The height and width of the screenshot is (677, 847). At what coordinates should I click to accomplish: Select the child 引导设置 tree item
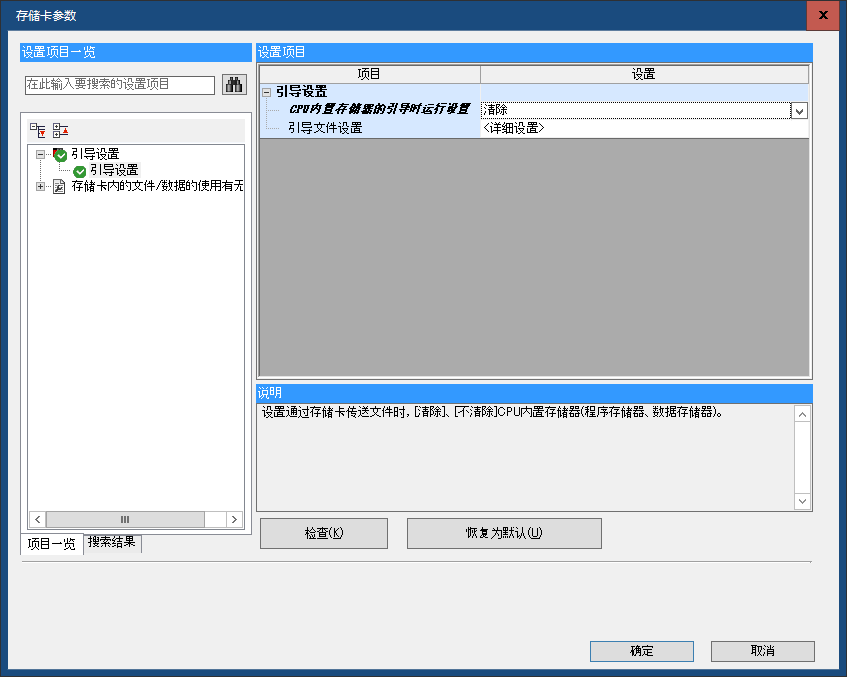pyautogui.click(x=114, y=171)
